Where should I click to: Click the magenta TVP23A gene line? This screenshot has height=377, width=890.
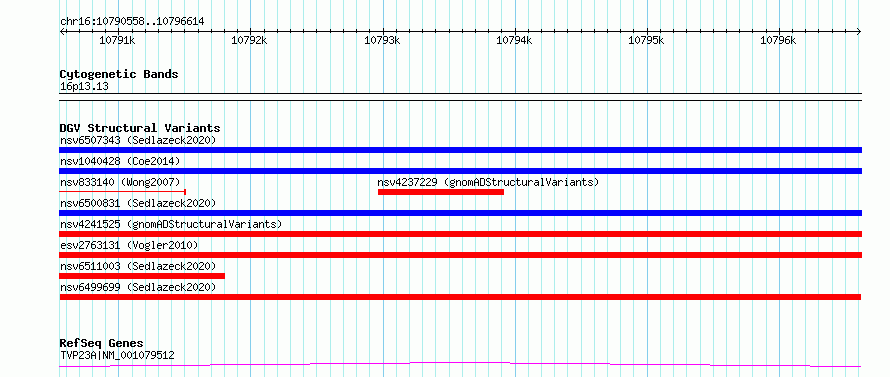[x=460, y=364]
